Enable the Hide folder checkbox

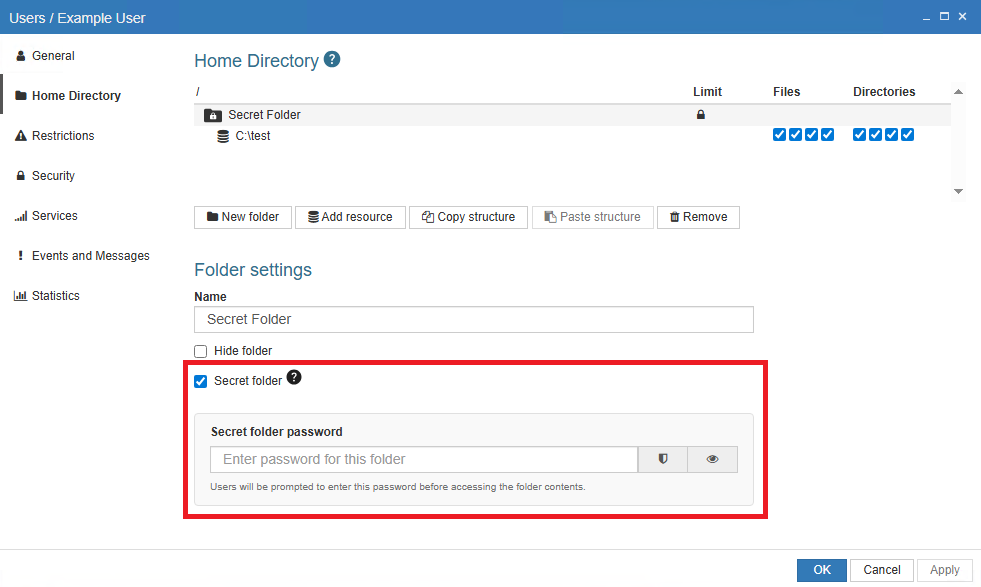click(201, 351)
